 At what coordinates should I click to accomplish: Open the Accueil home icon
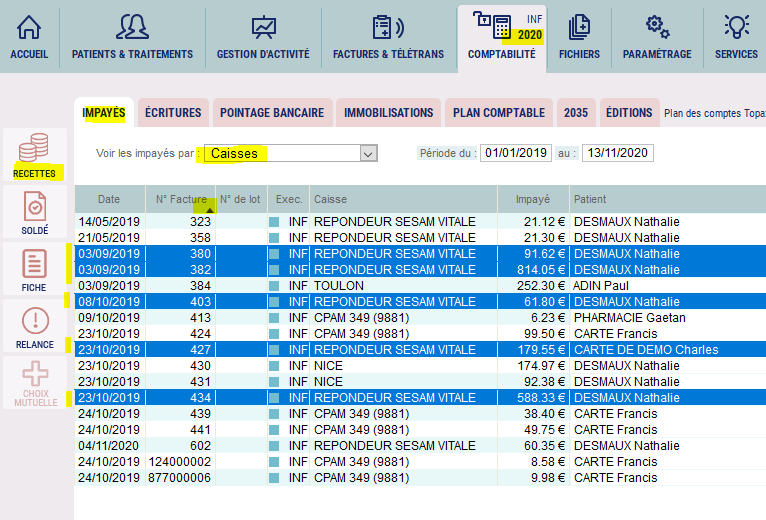tap(29, 27)
